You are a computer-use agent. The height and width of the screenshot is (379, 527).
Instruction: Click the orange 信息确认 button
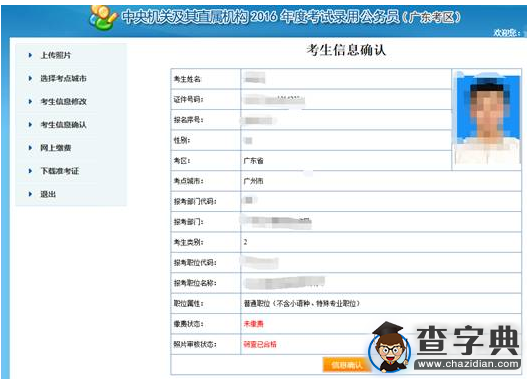point(347,365)
